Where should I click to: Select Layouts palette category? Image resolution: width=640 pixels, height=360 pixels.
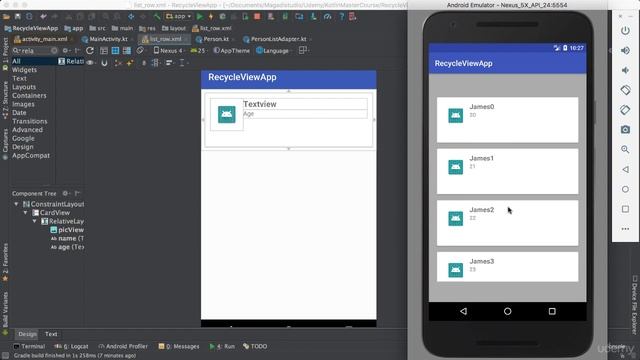(x=24, y=87)
